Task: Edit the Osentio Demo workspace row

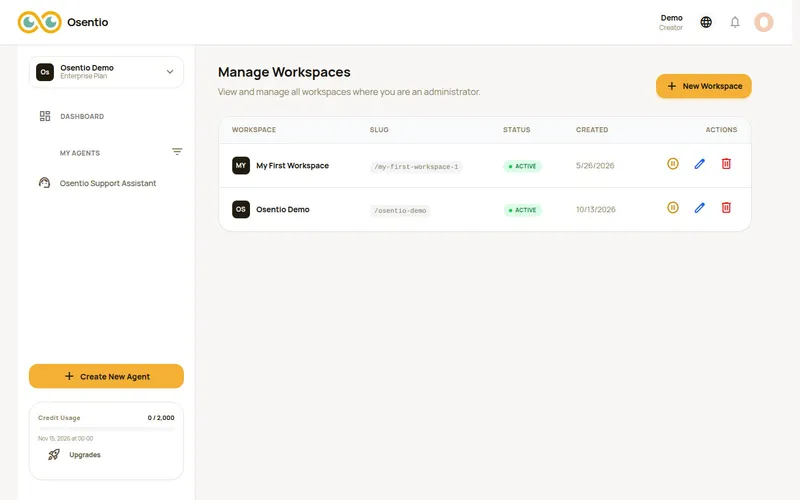Action: (699, 208)
